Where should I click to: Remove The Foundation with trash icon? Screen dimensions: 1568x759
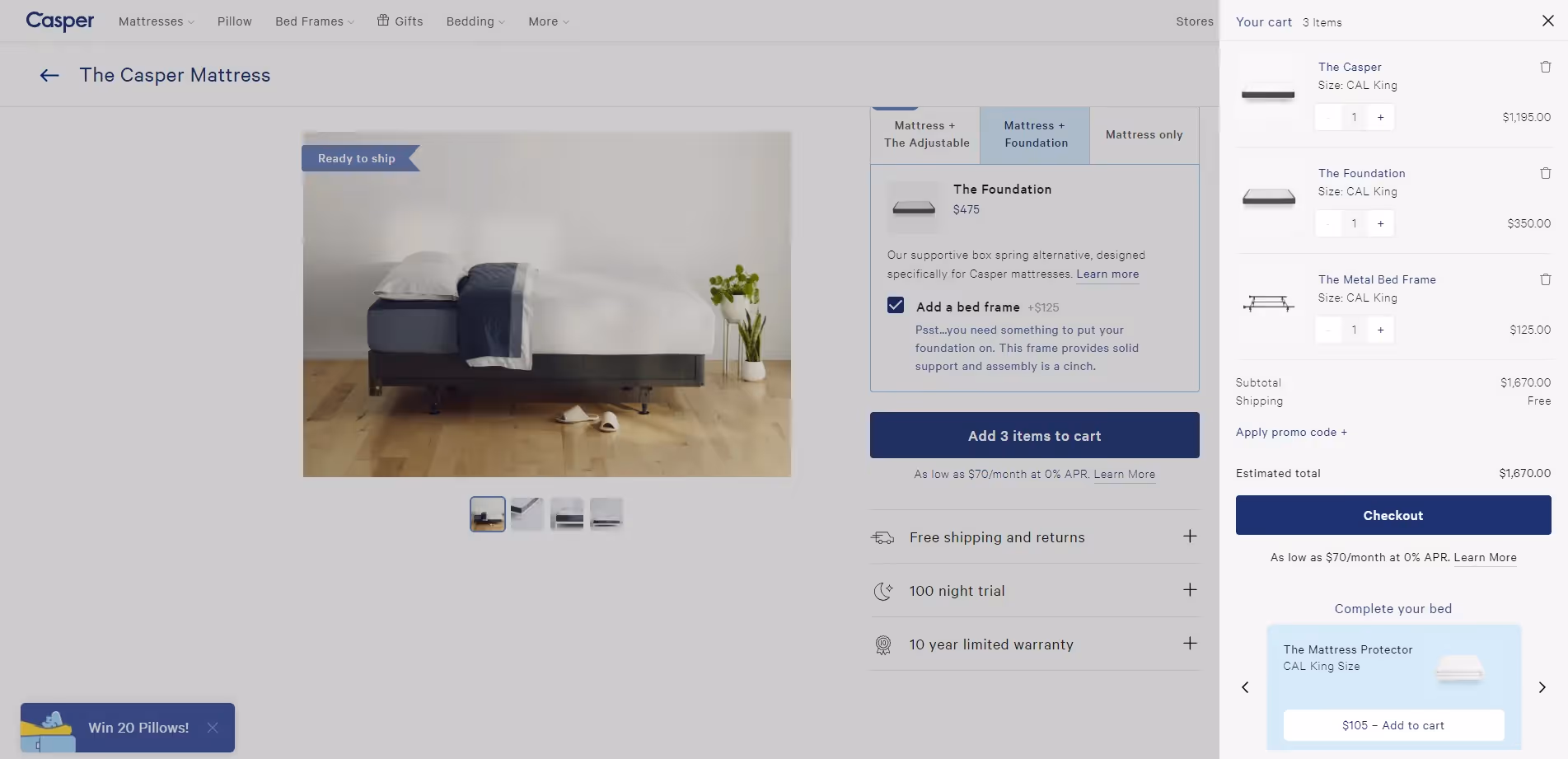pyautogui.click(x=1546, y=173)
